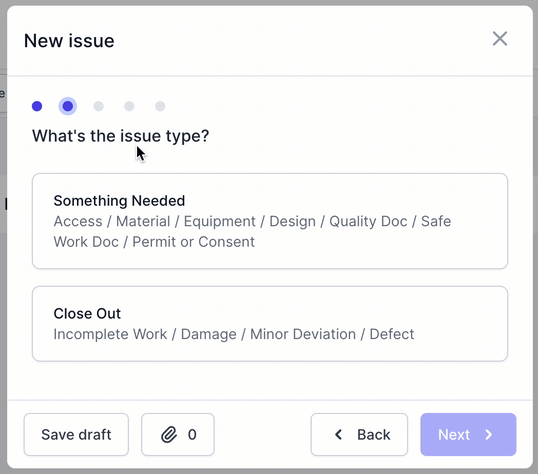Select the second highlighted step dot
Viewport: 538px width, 474px height.
click(x=68, y=106)
